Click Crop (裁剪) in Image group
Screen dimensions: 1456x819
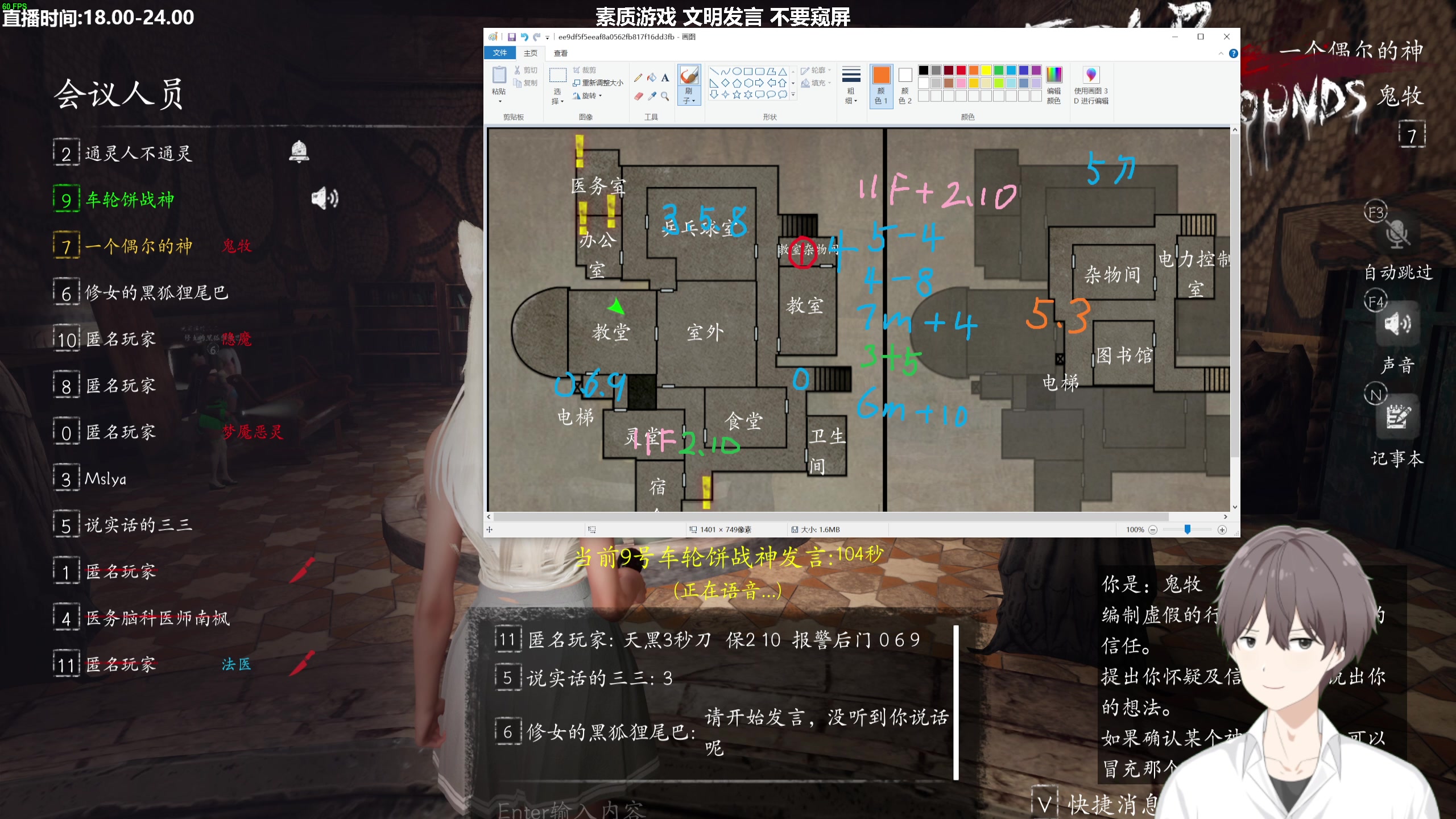[585, 71]
